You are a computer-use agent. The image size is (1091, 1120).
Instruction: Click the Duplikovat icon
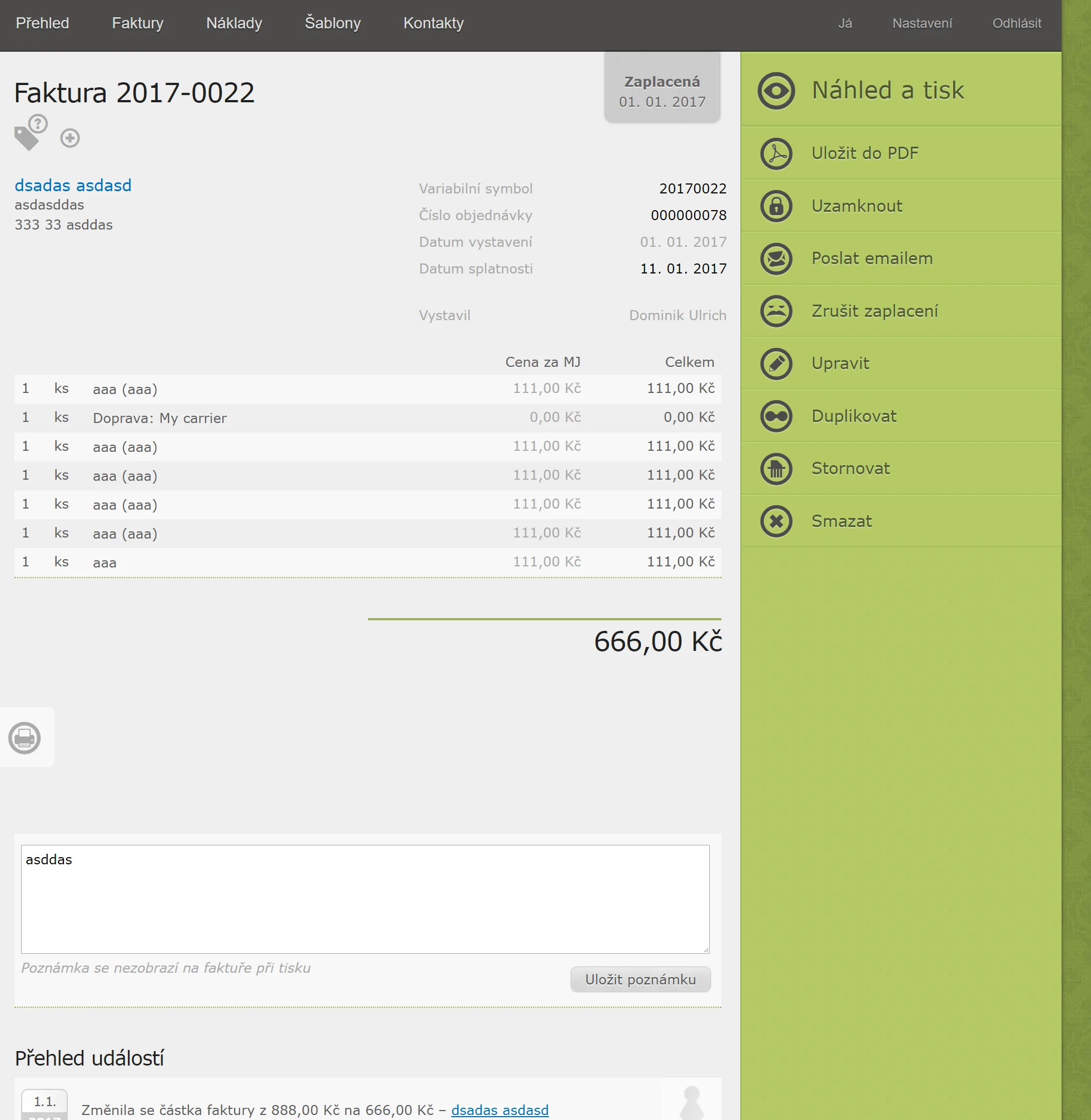tap(776, 416)
